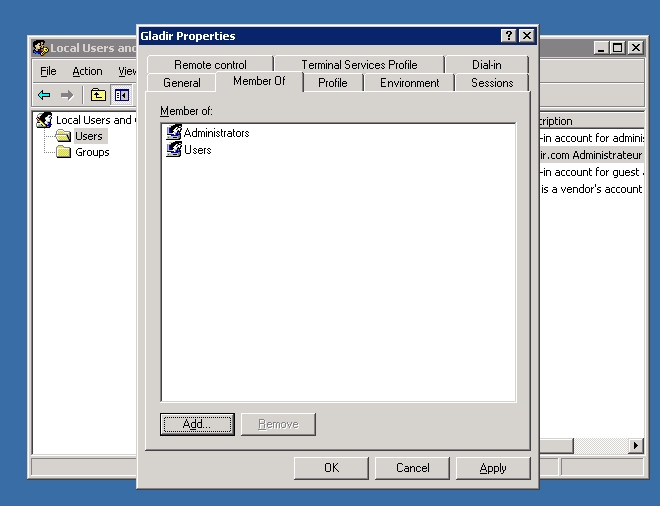Screen dimensions: 660x506
Task: Click the Users folder icon in the tree
Action: (63, 136)
